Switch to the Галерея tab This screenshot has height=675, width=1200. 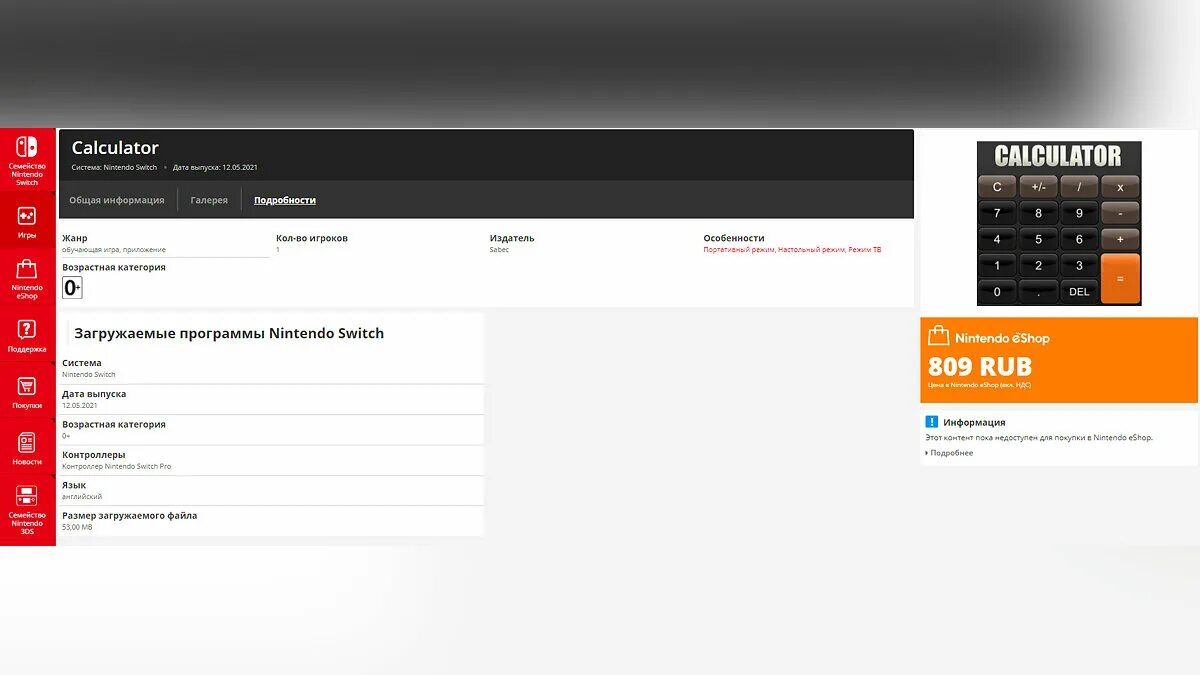coord(209,200)
